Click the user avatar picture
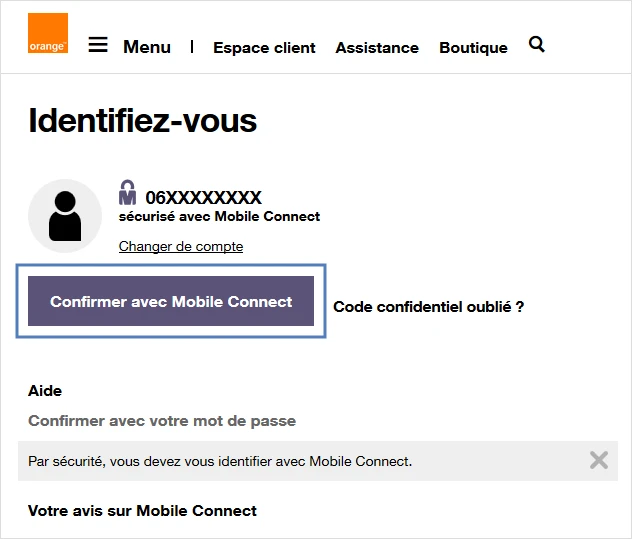 [65, 216]
